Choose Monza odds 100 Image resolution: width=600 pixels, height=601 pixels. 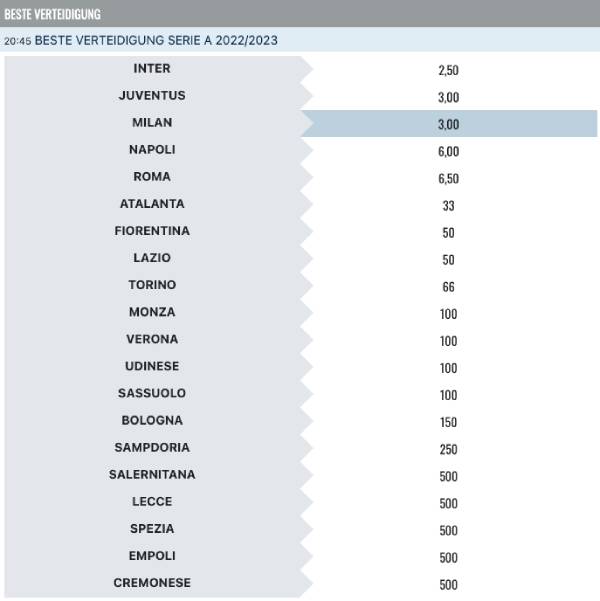point(449,314)
